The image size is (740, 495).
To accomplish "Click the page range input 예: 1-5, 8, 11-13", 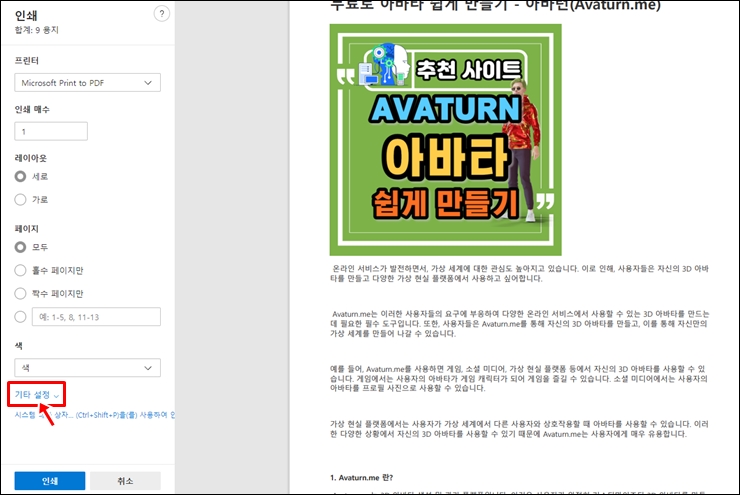I will (96, 317).
